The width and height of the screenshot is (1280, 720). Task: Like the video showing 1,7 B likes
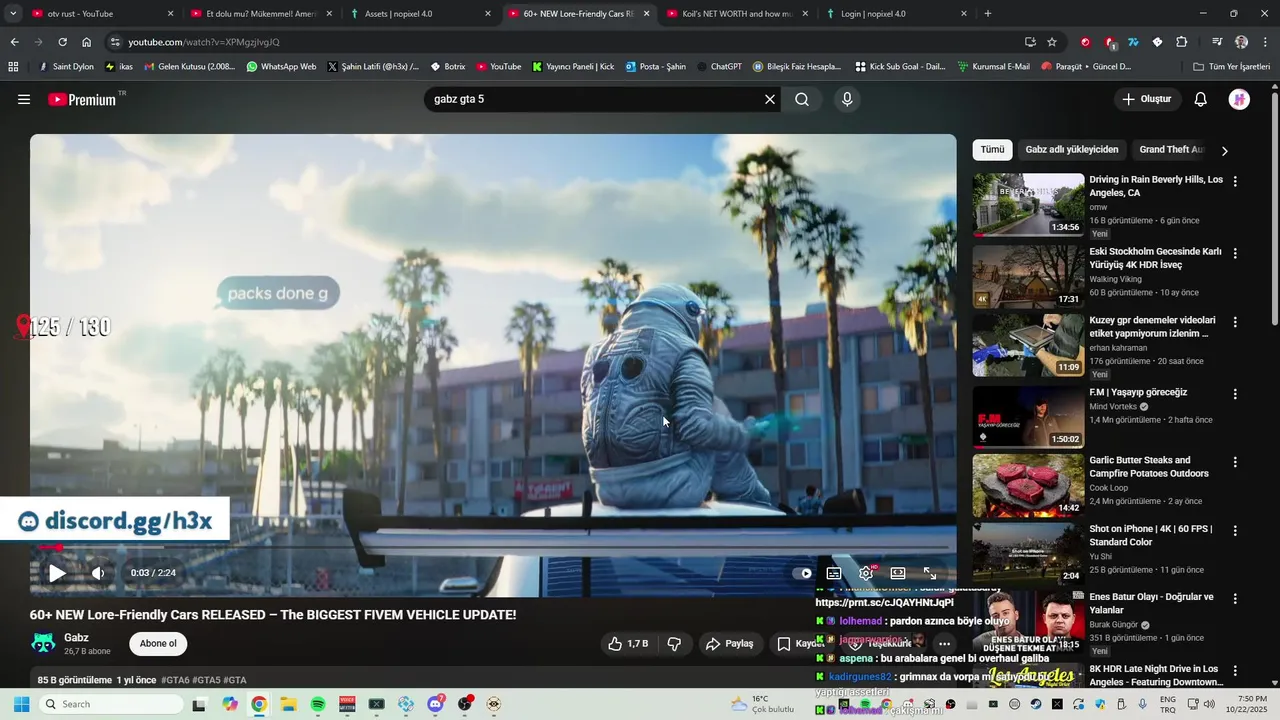coord(628,644)
